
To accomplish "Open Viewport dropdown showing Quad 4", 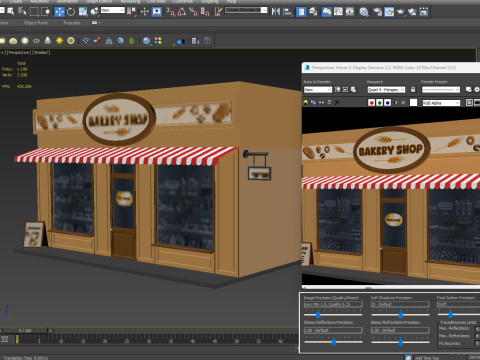I will (x=386, y=89).
